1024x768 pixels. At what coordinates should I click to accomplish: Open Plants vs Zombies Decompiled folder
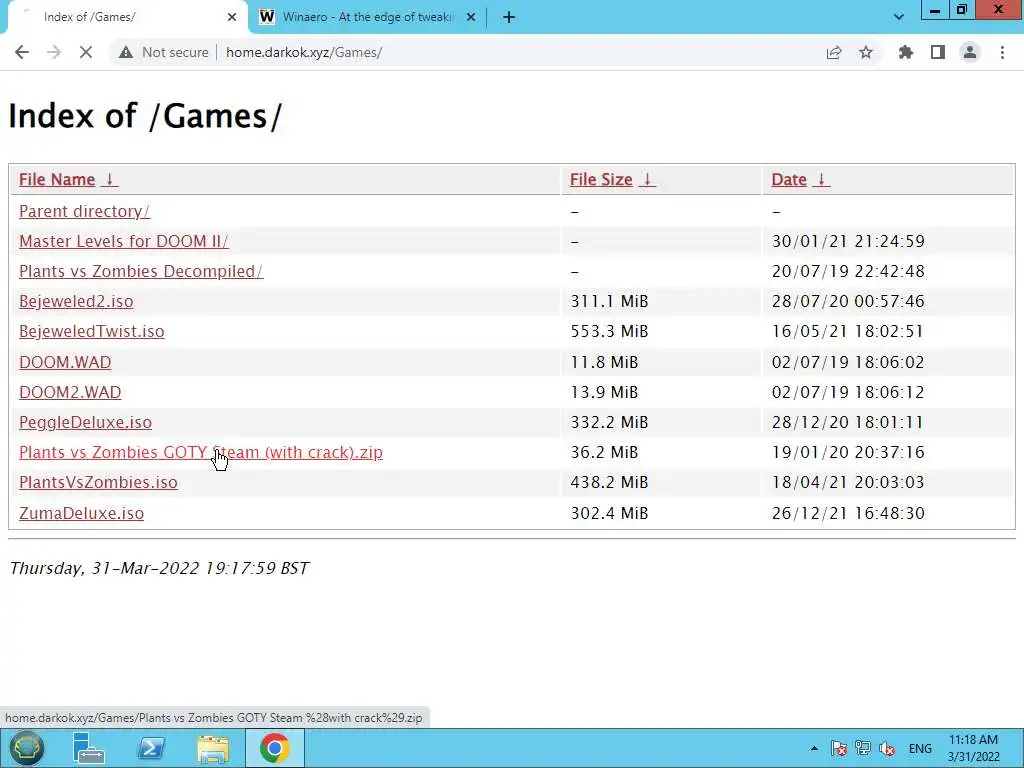click(141, 271)
